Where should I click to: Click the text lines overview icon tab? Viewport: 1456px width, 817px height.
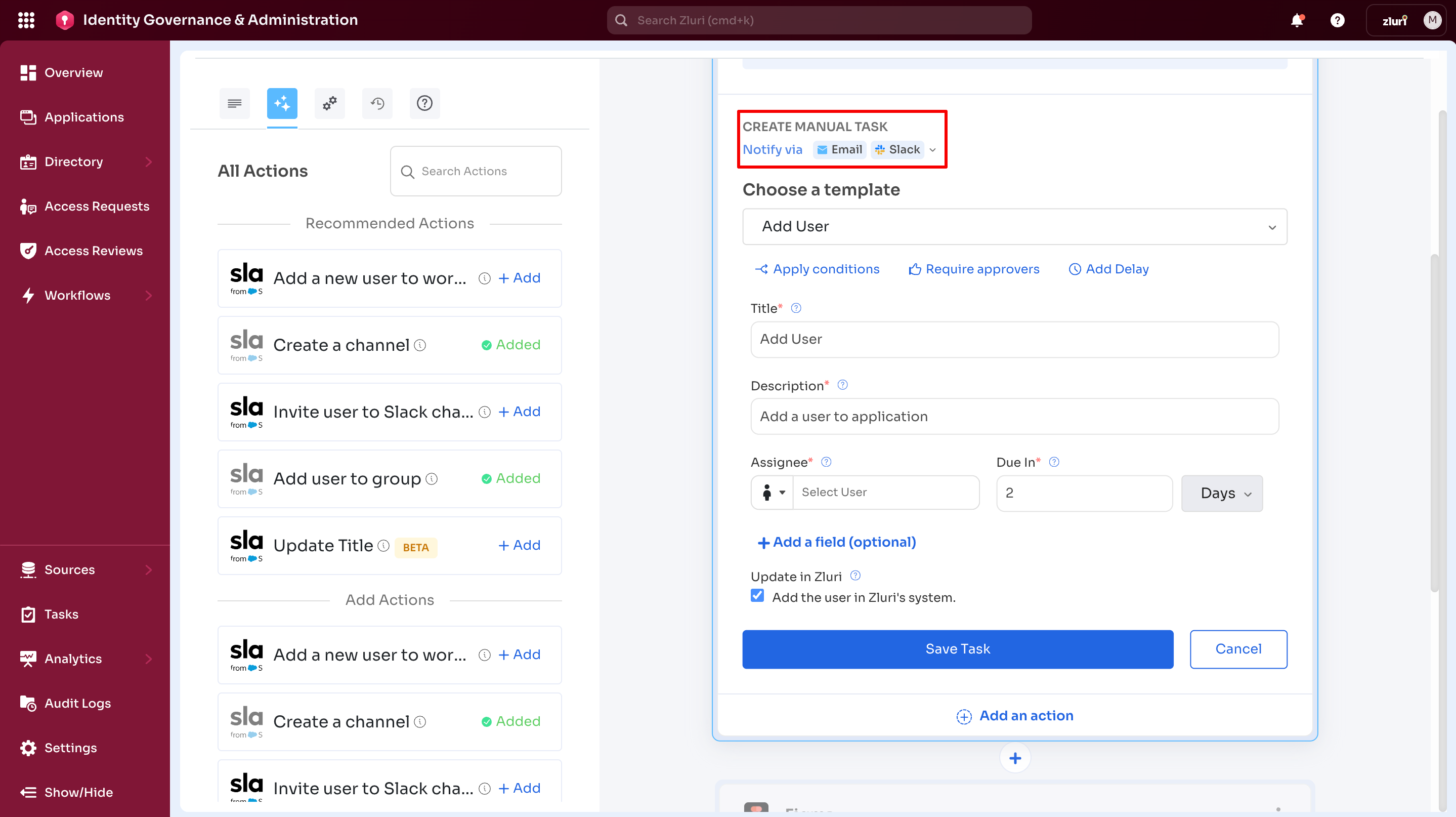point(235,103)
